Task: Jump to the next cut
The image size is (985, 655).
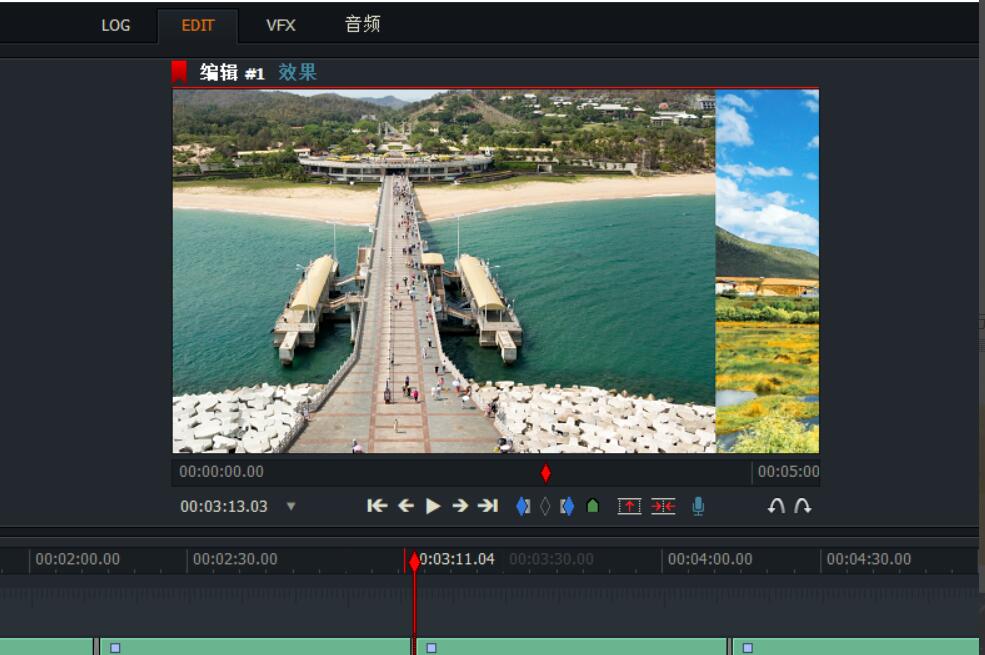Action: [x=488, y=506]
